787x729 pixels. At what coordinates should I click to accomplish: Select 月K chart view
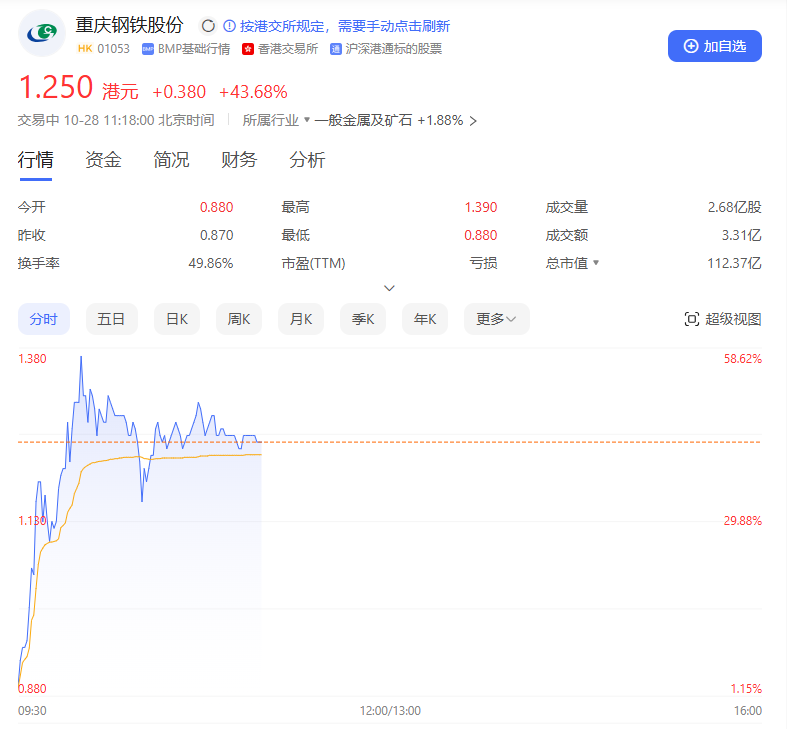301,319
